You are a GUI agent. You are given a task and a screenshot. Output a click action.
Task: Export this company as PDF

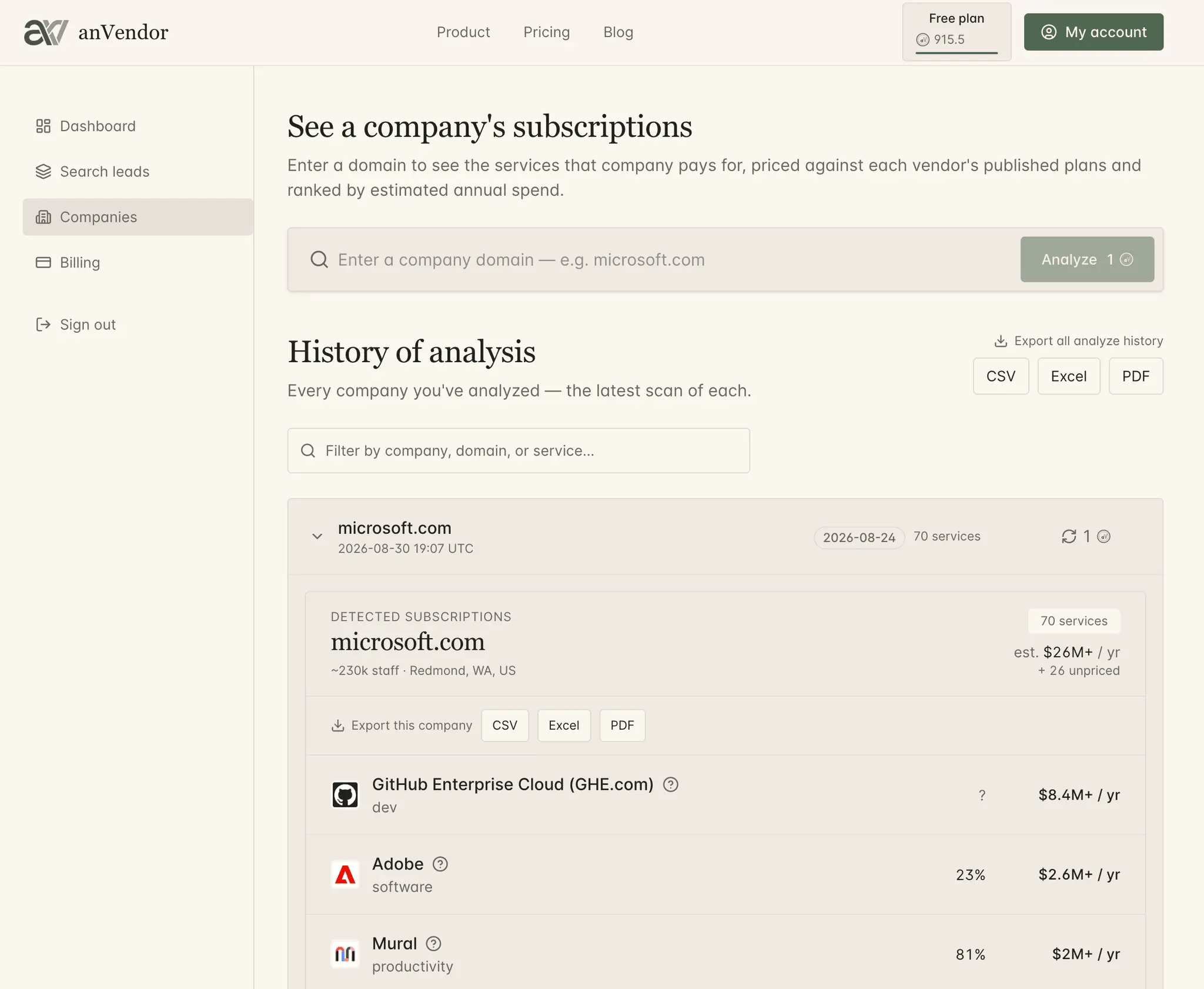click(622, 726)
